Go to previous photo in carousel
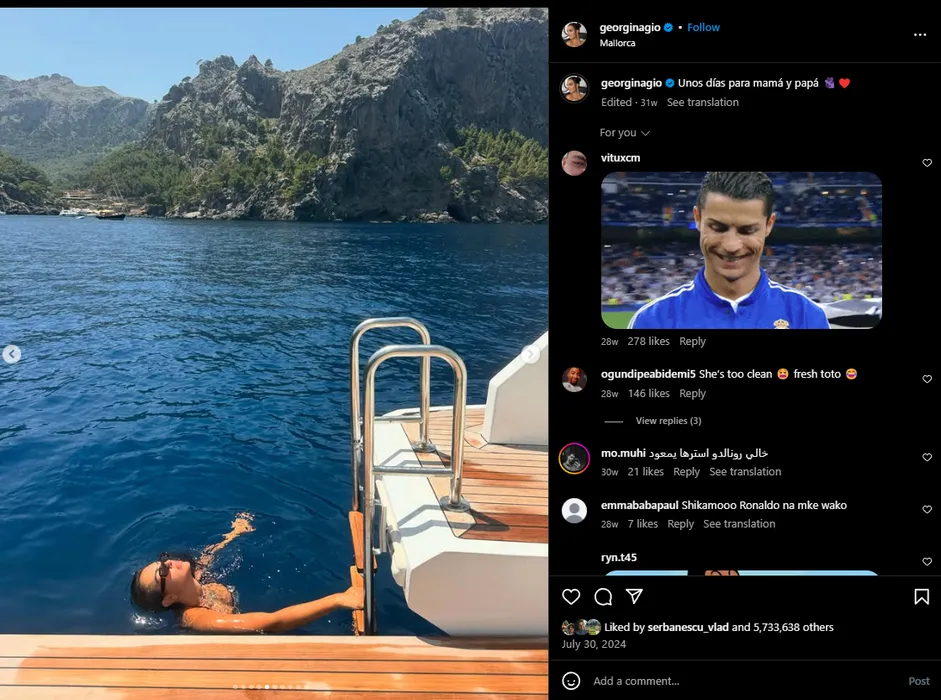 click(12, 354)
